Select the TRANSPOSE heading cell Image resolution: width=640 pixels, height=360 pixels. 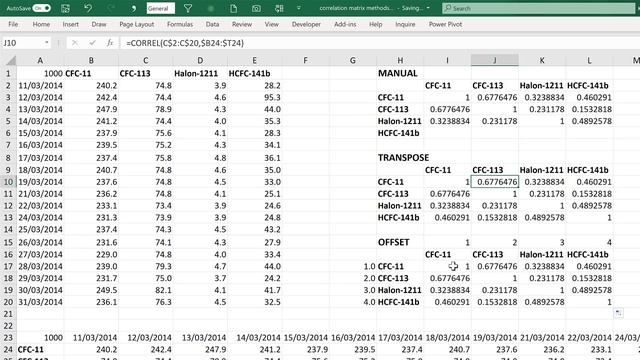point(400,158)
